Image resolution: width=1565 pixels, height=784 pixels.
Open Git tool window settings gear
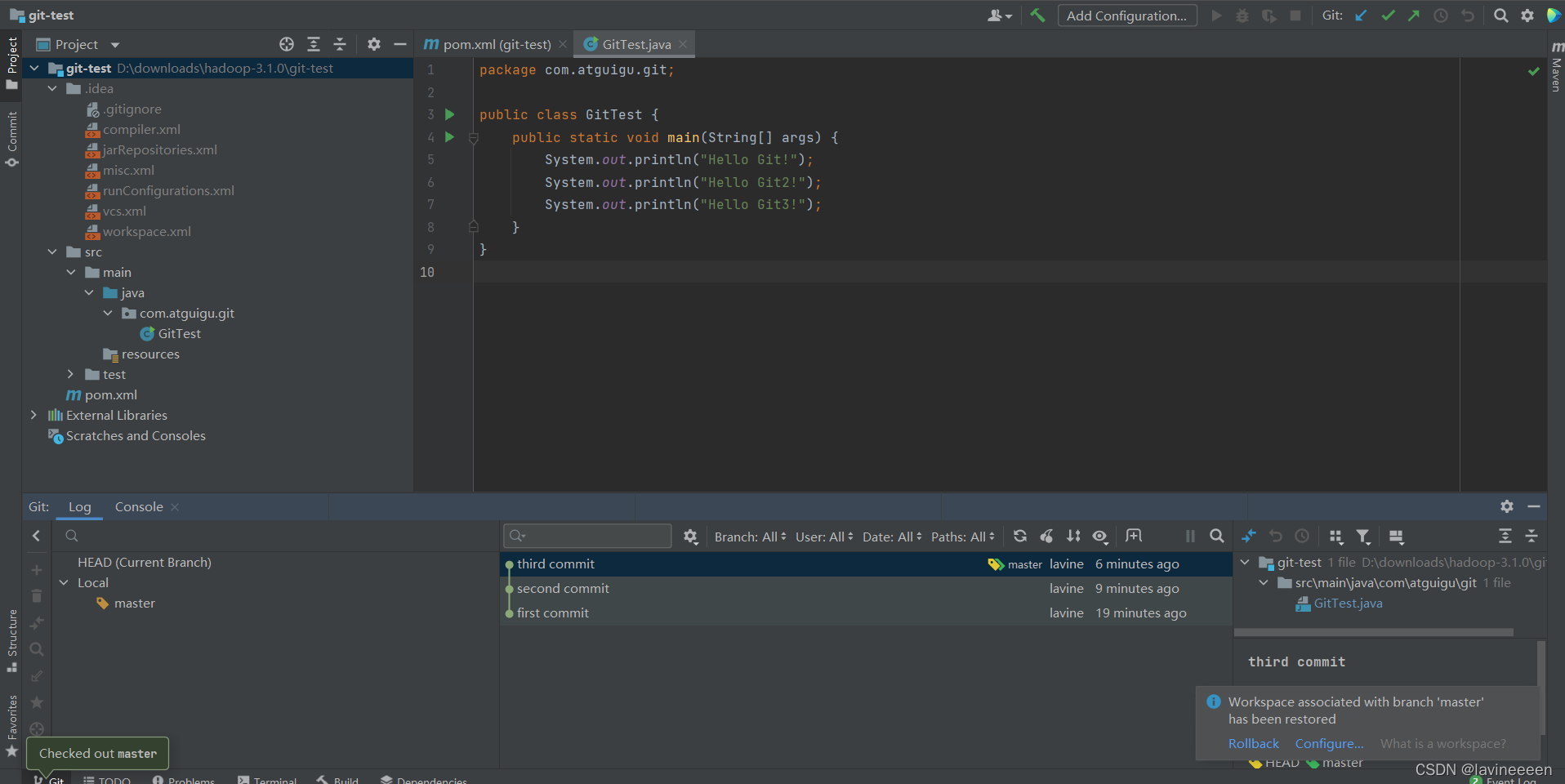coord(1507,506)
